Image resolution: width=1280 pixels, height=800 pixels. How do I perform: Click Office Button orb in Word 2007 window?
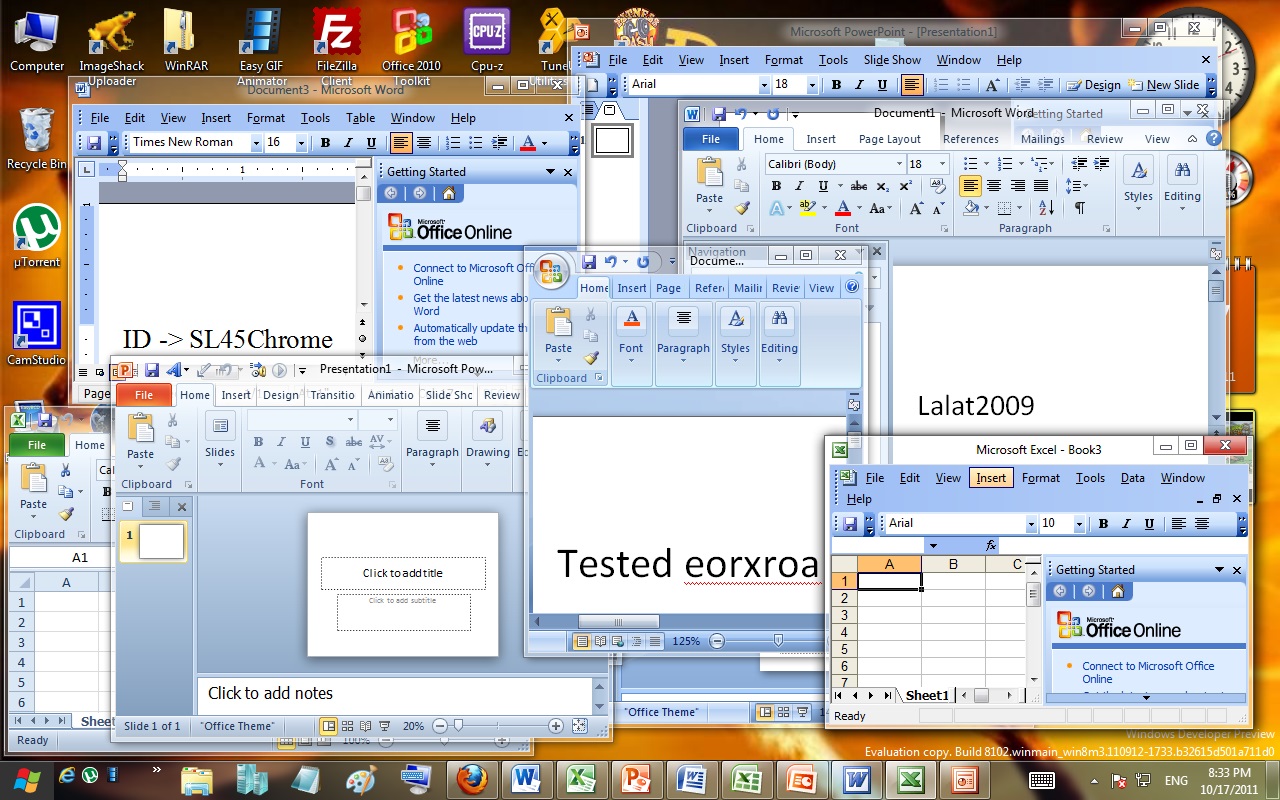tap(551, 270)
